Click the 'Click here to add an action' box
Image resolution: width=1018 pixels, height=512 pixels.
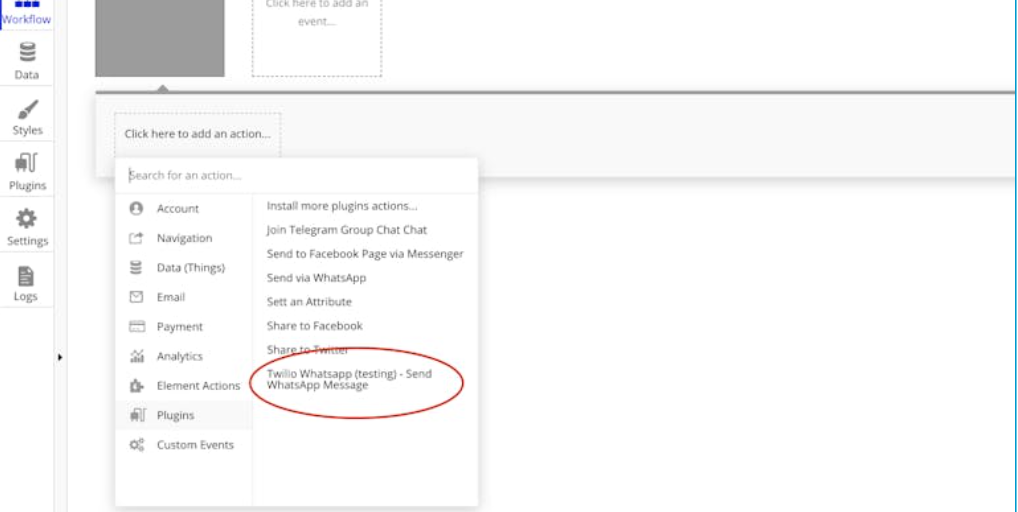click(x=197, y=134)
